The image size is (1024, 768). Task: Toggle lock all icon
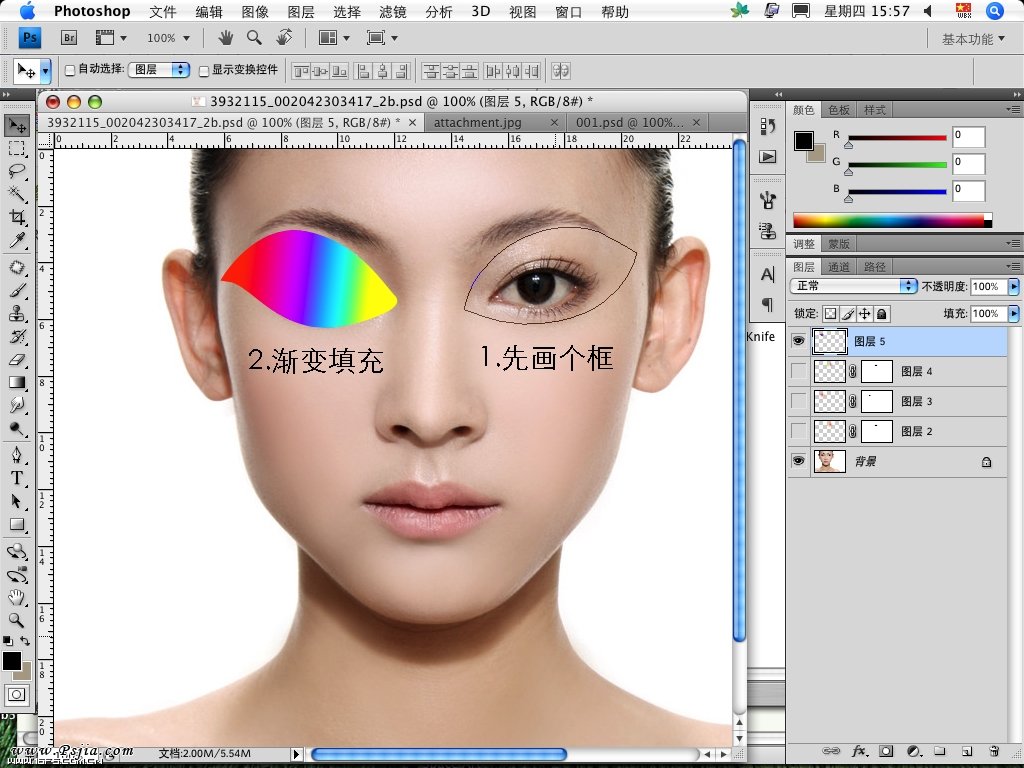pyautogui.click(x=882, y=313)
